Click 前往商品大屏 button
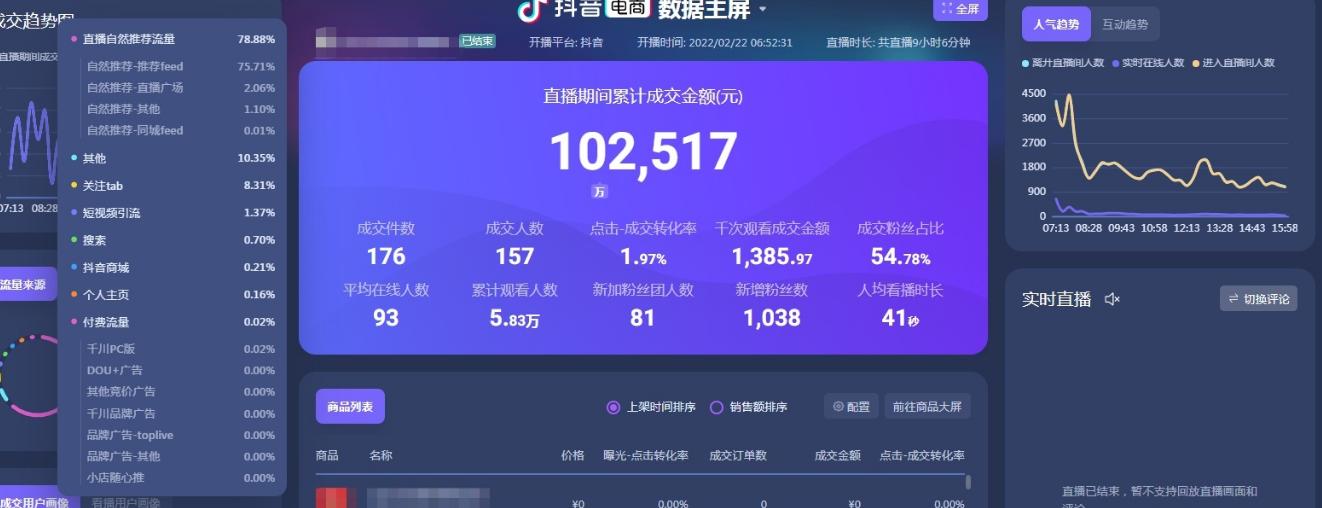 (927, 406)
